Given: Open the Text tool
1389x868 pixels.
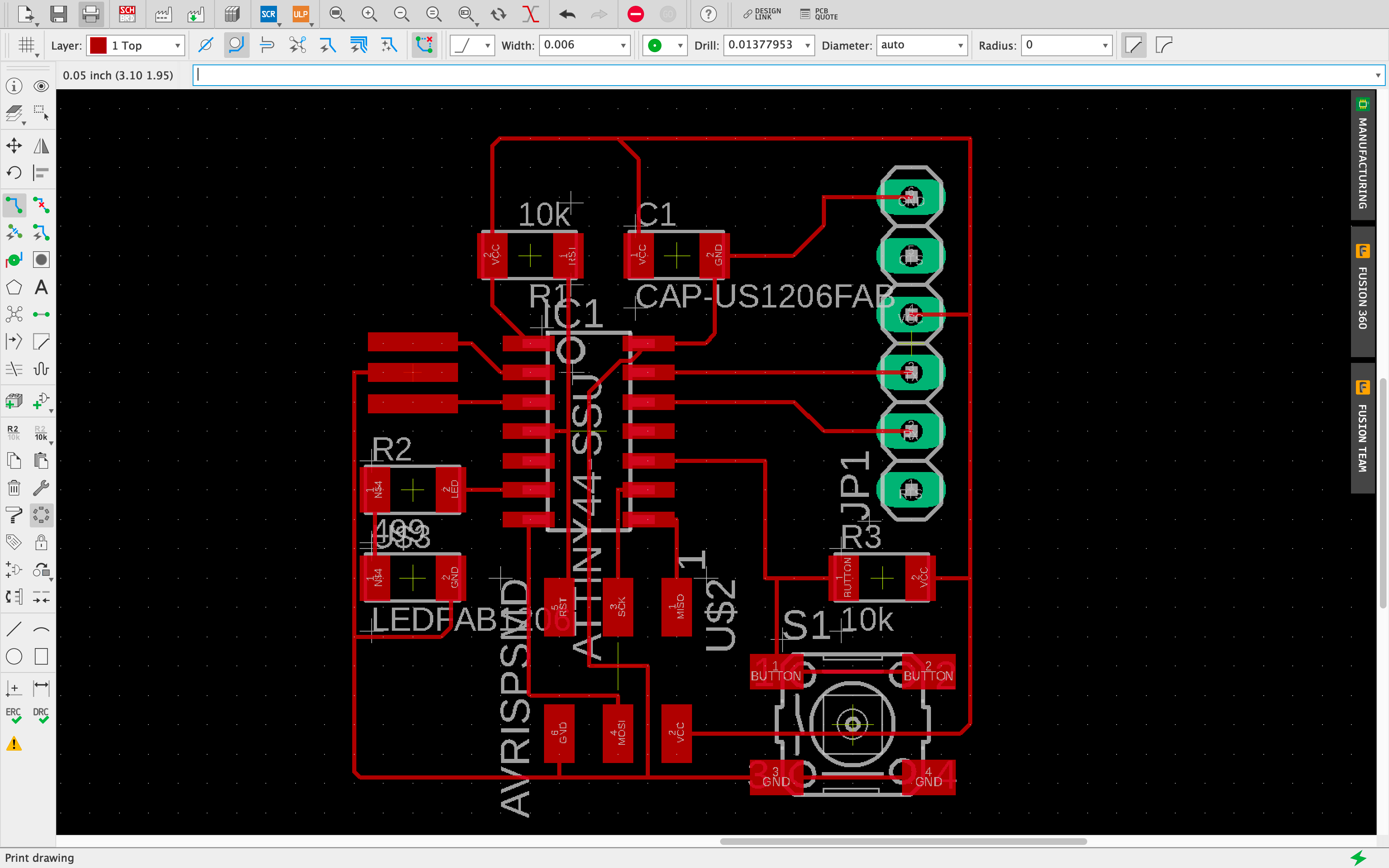Looking at the screenshot, I should [41, 287].
